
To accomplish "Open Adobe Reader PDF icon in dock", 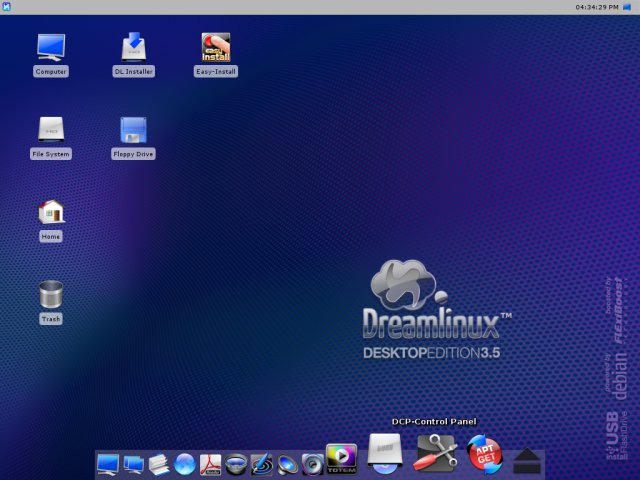I will (210, 464).
